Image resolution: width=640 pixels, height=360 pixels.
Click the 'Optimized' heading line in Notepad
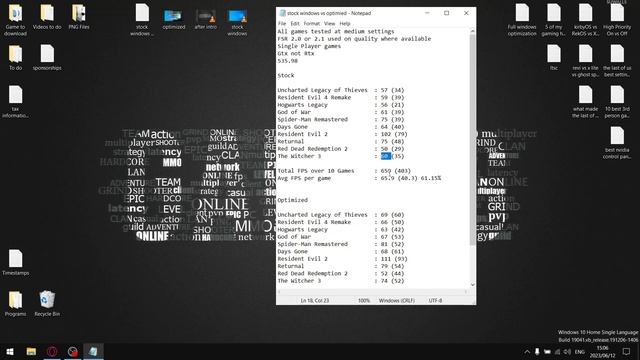pyautogui.click(x=293, y=200)
